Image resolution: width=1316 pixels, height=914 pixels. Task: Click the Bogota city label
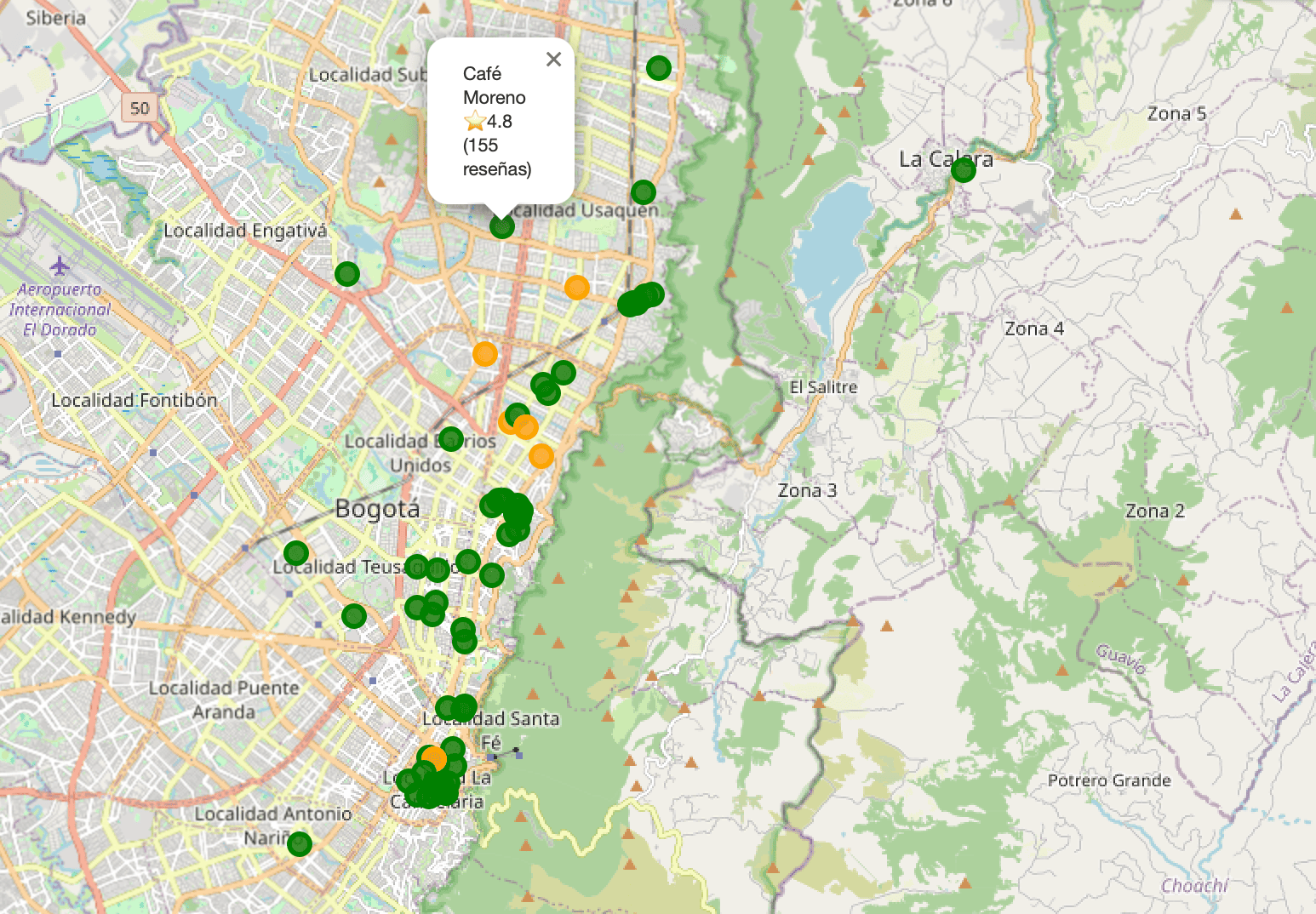377,509
